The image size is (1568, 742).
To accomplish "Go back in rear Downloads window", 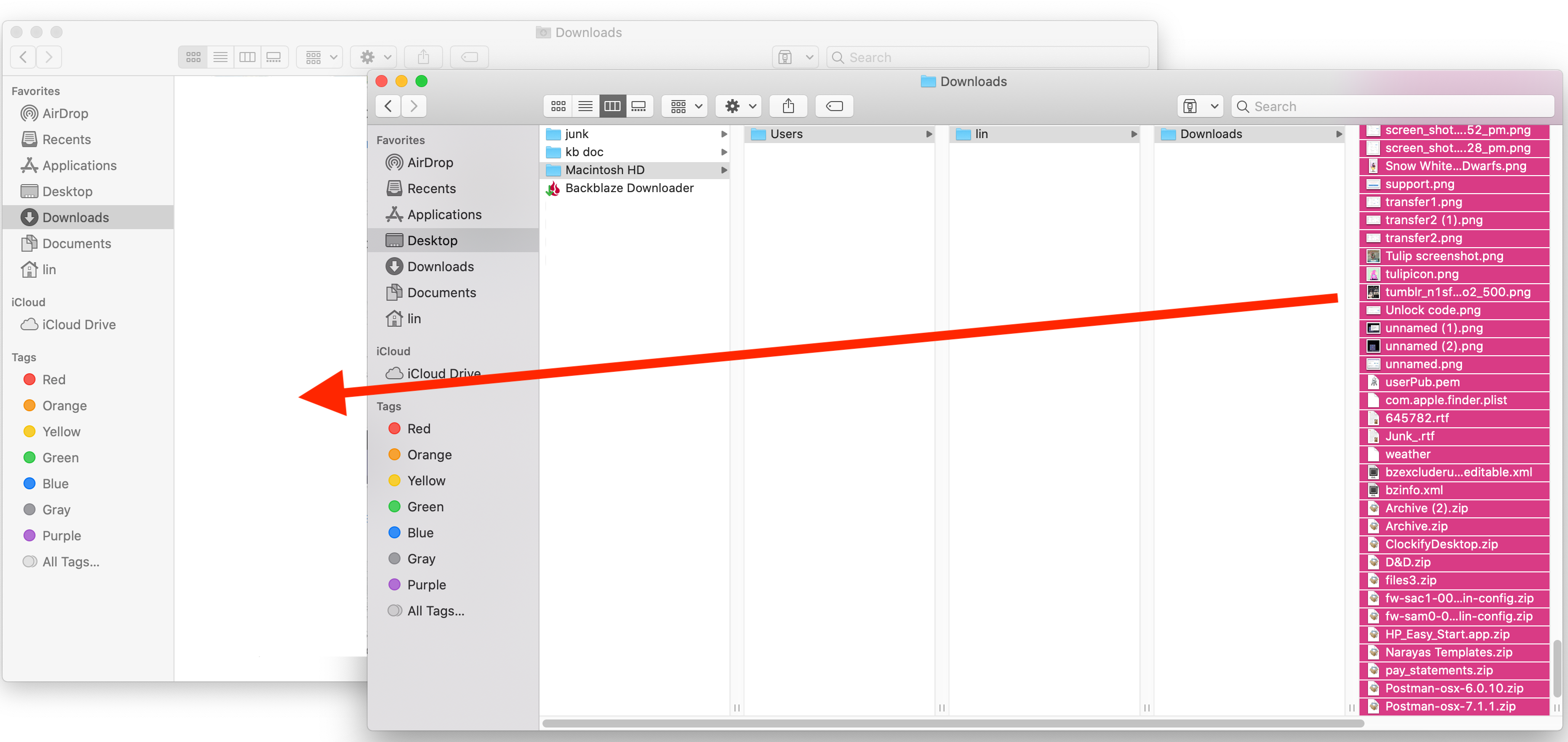I will [23, 57].
